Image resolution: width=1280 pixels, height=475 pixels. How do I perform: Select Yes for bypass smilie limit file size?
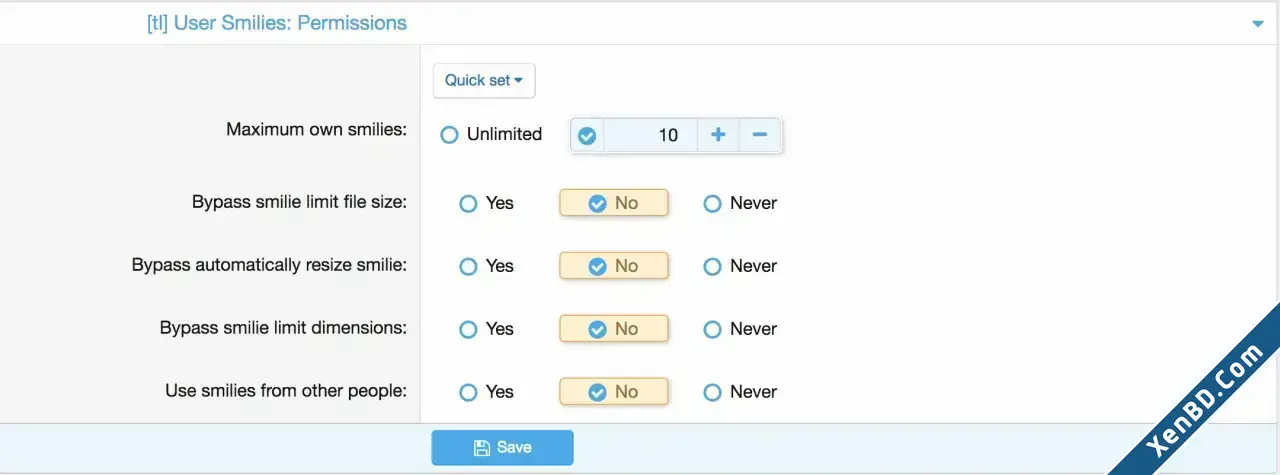pyautogui.click(x=486, y=203)
